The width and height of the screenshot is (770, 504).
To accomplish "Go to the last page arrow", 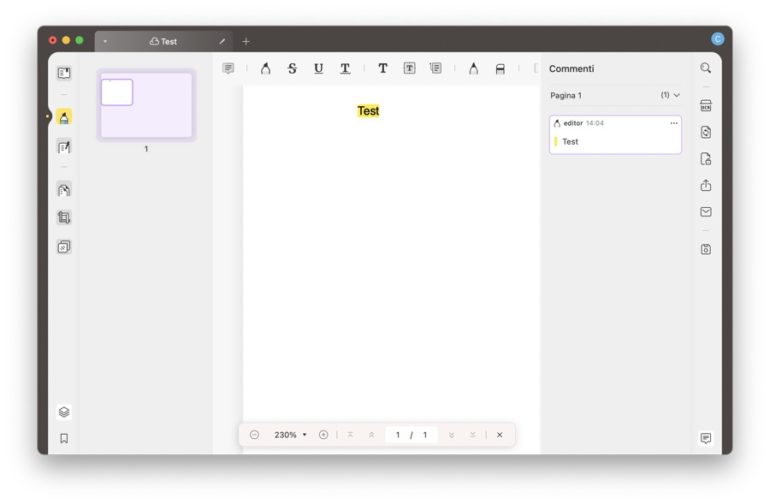I will 472,435.
